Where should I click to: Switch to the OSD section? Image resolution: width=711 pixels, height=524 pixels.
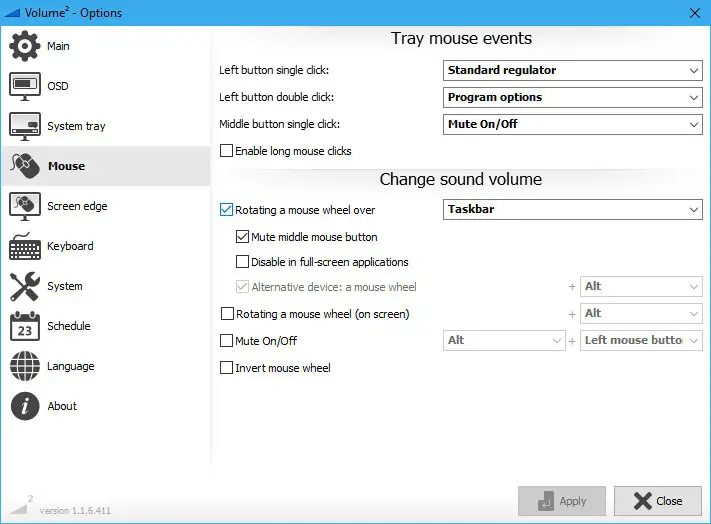coord(106,86)
